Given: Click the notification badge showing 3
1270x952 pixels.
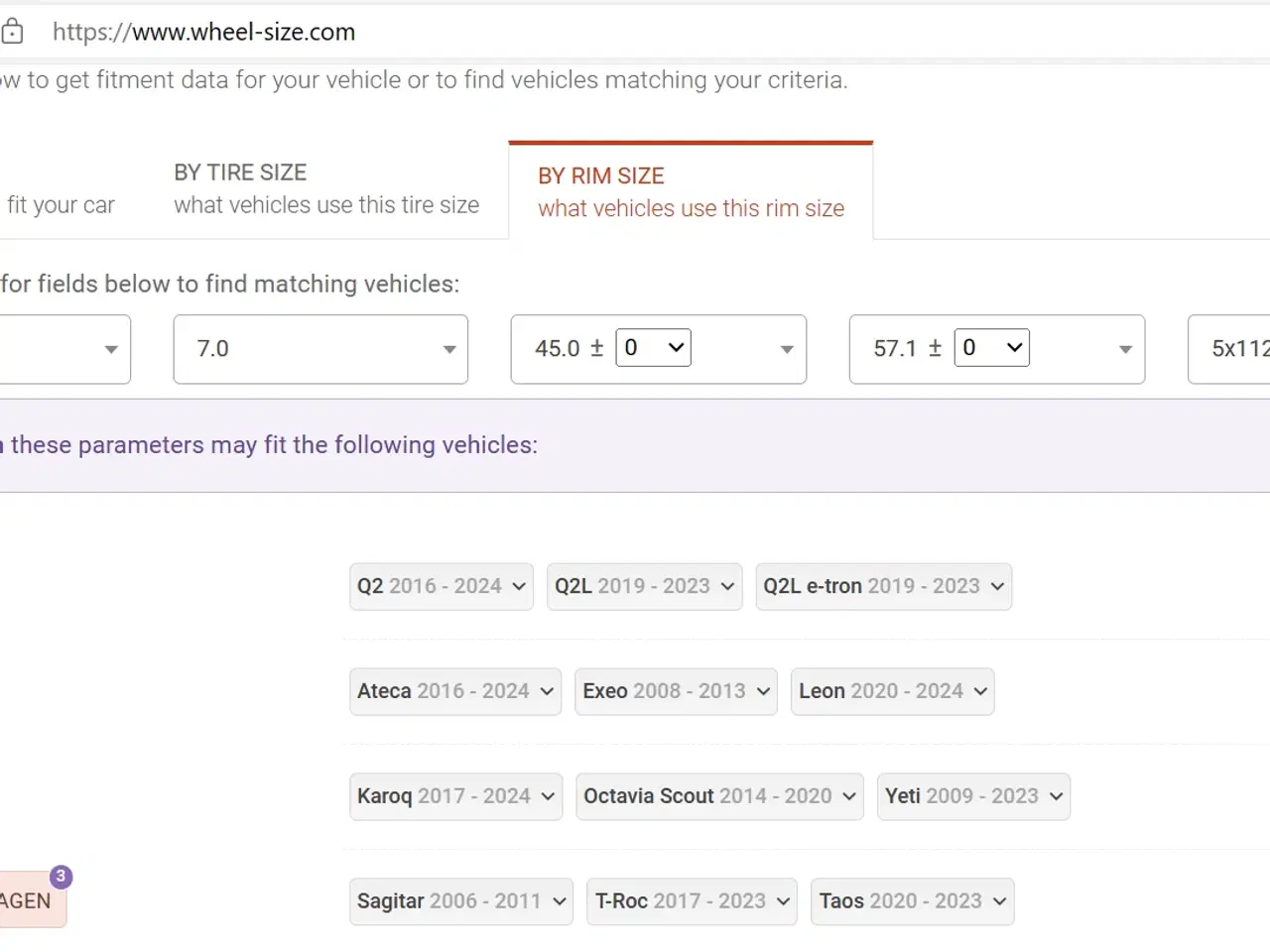Looking at the screenshot, I should click(x=61, y=877).
